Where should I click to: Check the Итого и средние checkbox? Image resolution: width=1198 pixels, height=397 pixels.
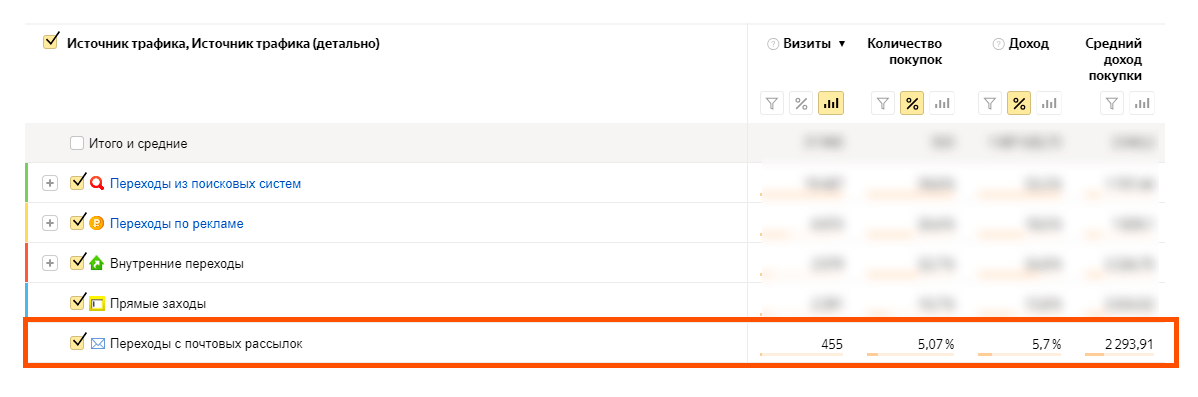(x=76, y=143)
